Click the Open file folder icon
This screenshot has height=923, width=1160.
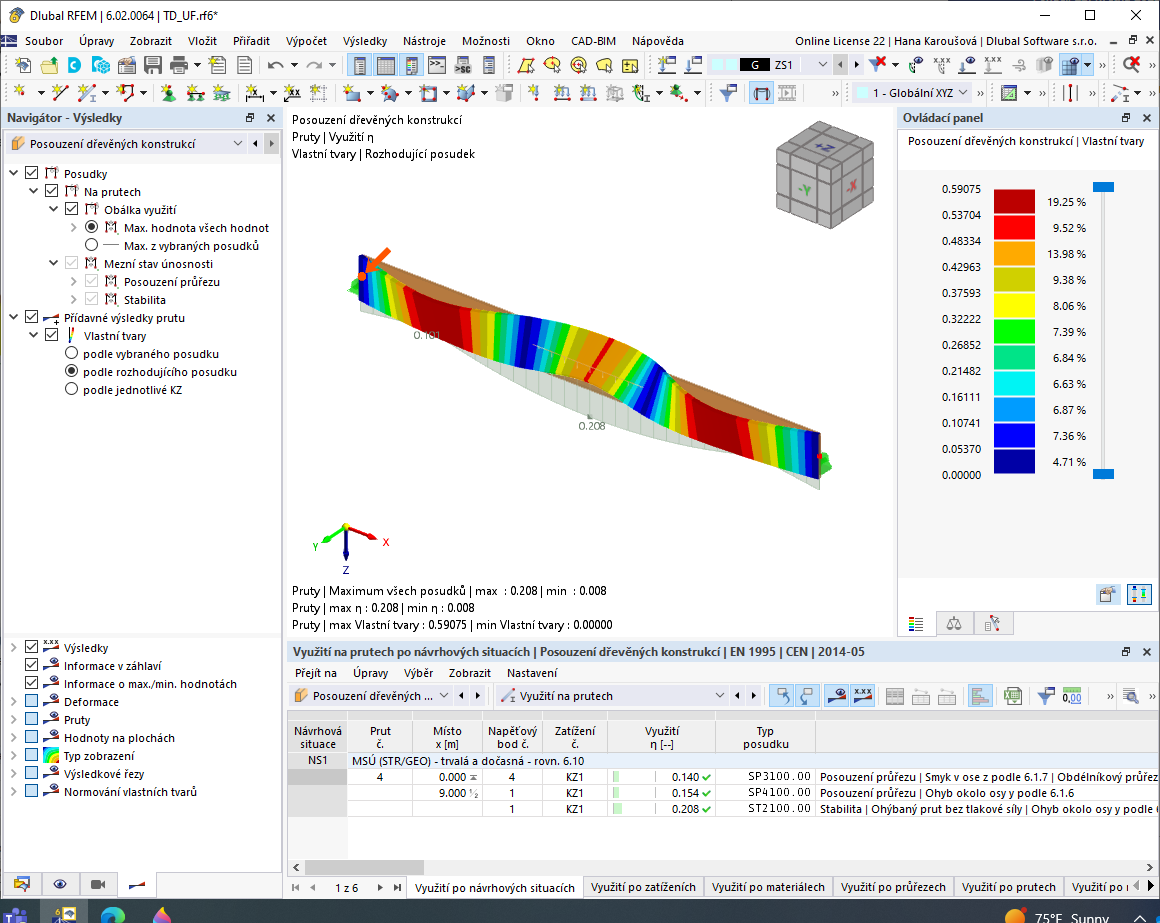pos(49,65)
